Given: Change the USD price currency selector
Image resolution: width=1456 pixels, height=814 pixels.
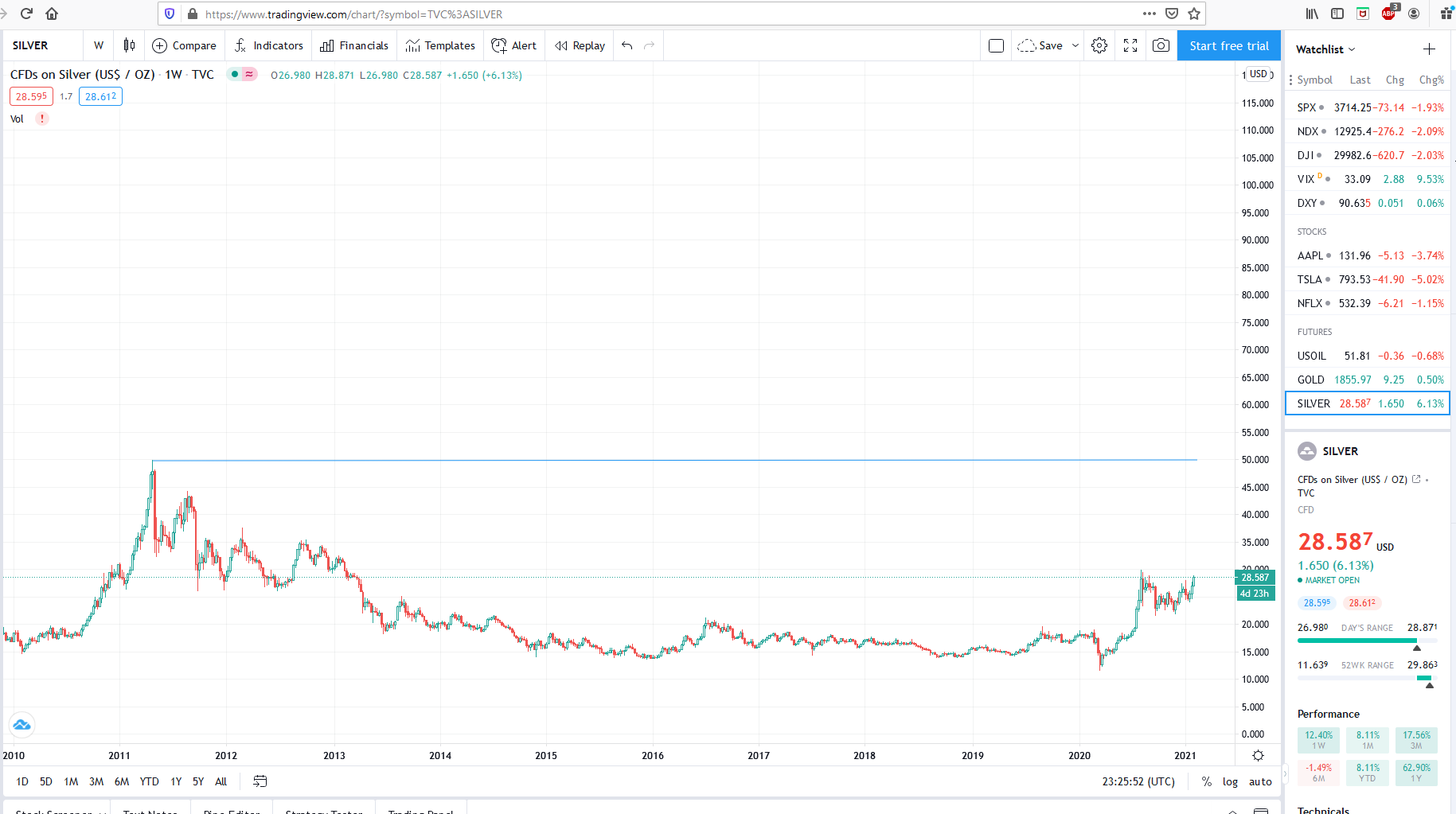Looking at the screenshot, I should coord(1259,74).
